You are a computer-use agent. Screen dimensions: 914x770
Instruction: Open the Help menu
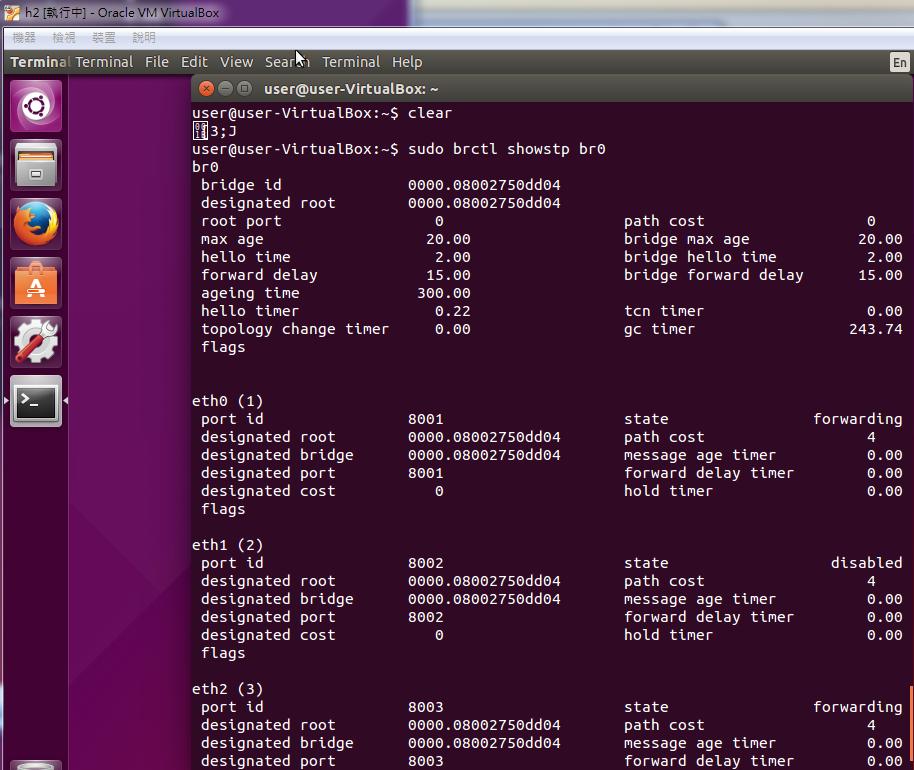407,62
